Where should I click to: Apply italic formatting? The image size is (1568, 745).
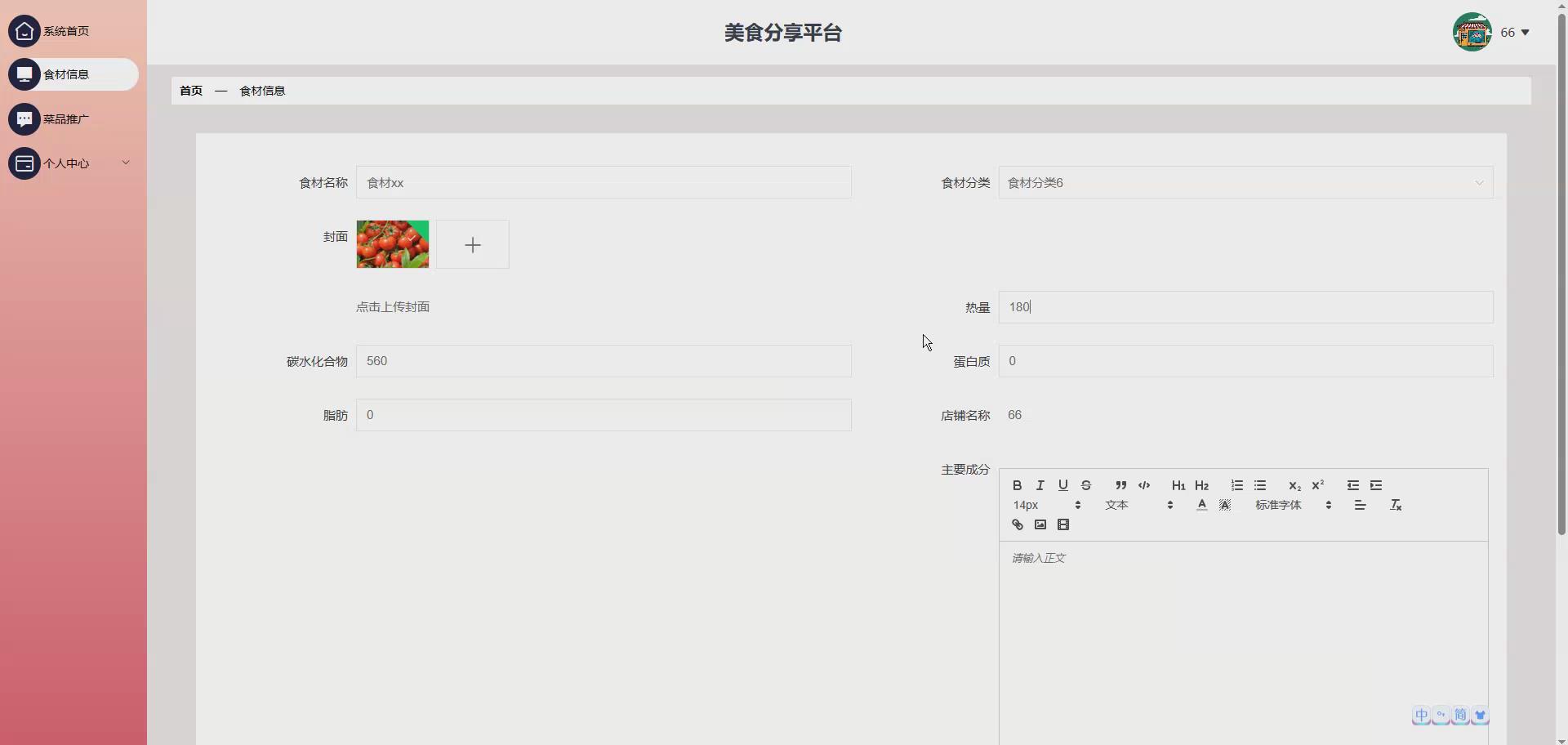pos(1040,485)
